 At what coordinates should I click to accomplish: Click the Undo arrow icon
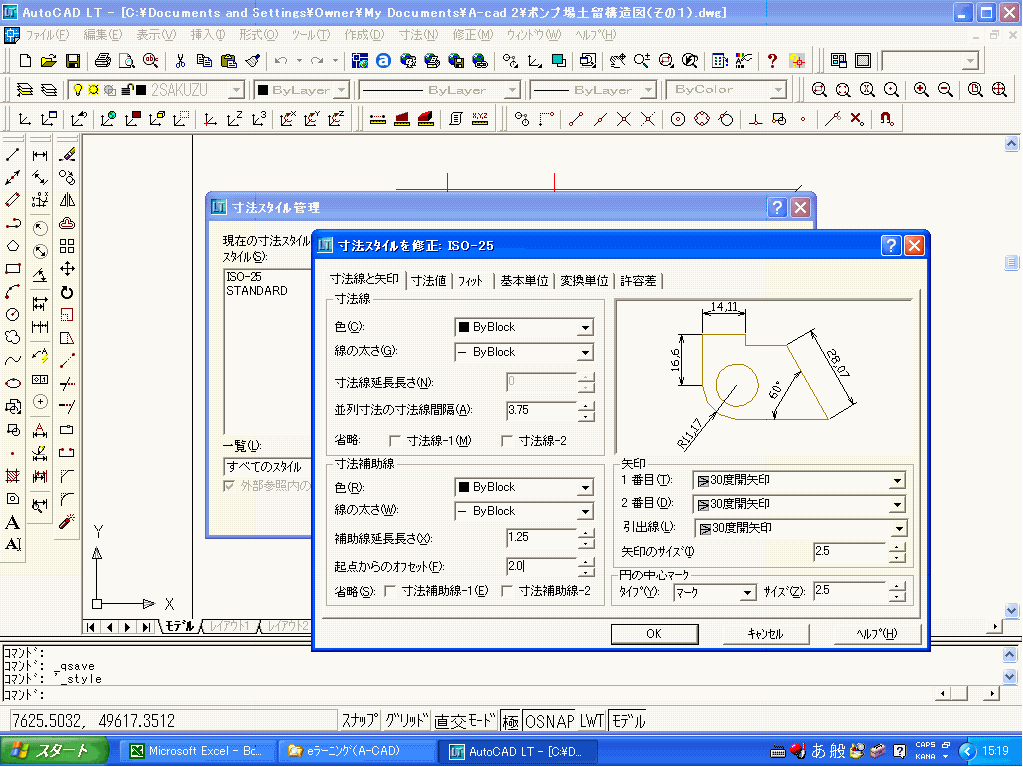click(x=281, y=61)
